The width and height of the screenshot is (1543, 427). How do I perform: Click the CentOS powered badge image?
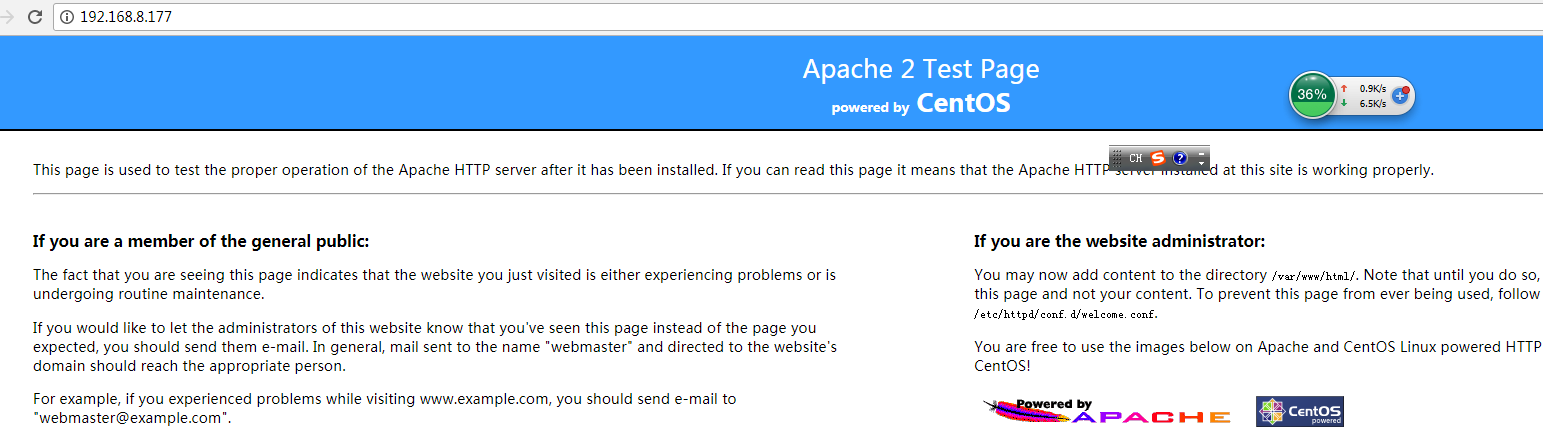1300,411
